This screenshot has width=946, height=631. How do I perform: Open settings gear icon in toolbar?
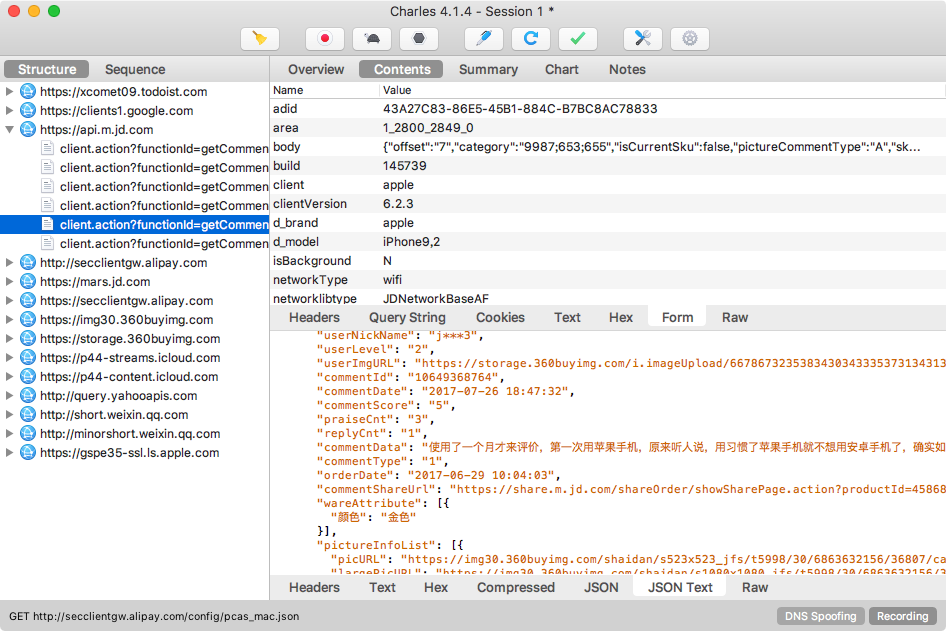tap(690, 39)
